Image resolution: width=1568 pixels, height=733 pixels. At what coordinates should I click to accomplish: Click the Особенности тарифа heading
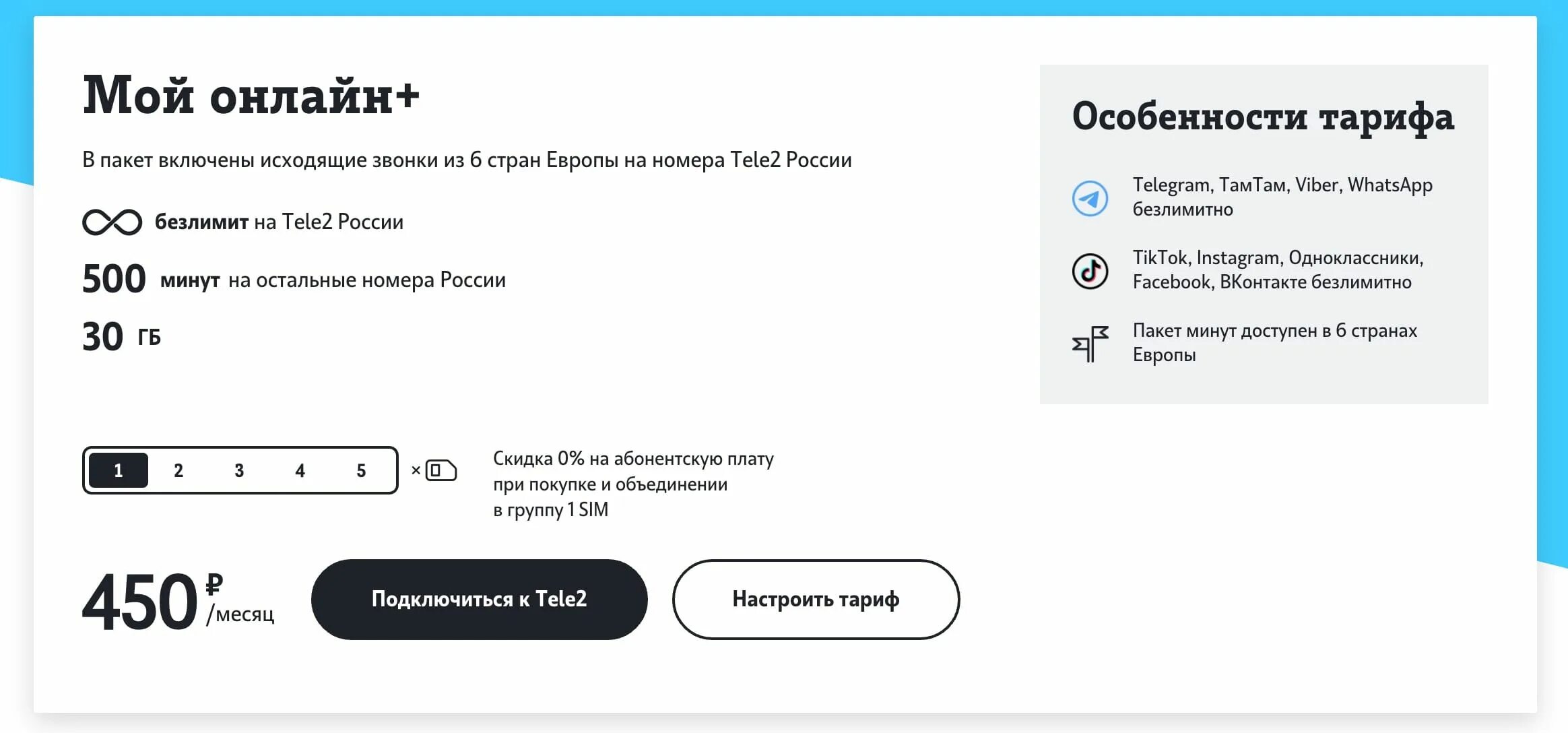[x=1263, y=117]
